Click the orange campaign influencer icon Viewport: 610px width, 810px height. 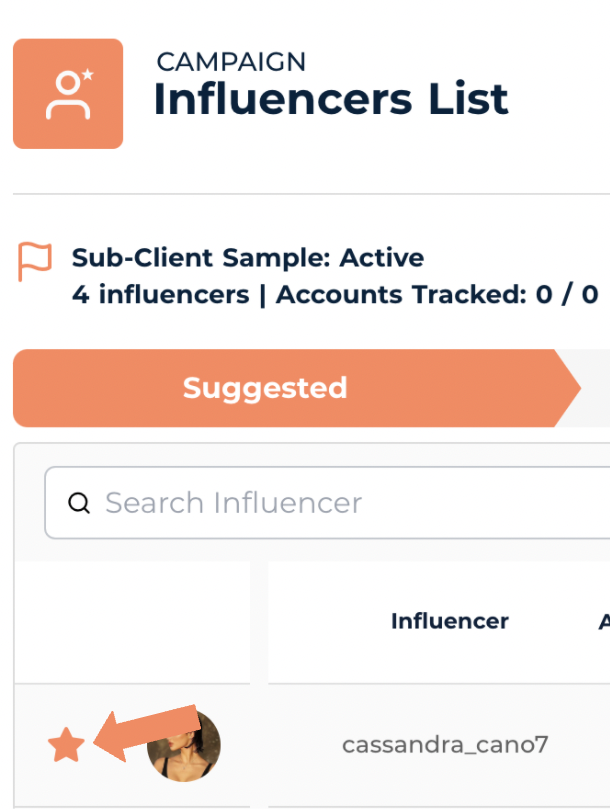click(68, 94)
